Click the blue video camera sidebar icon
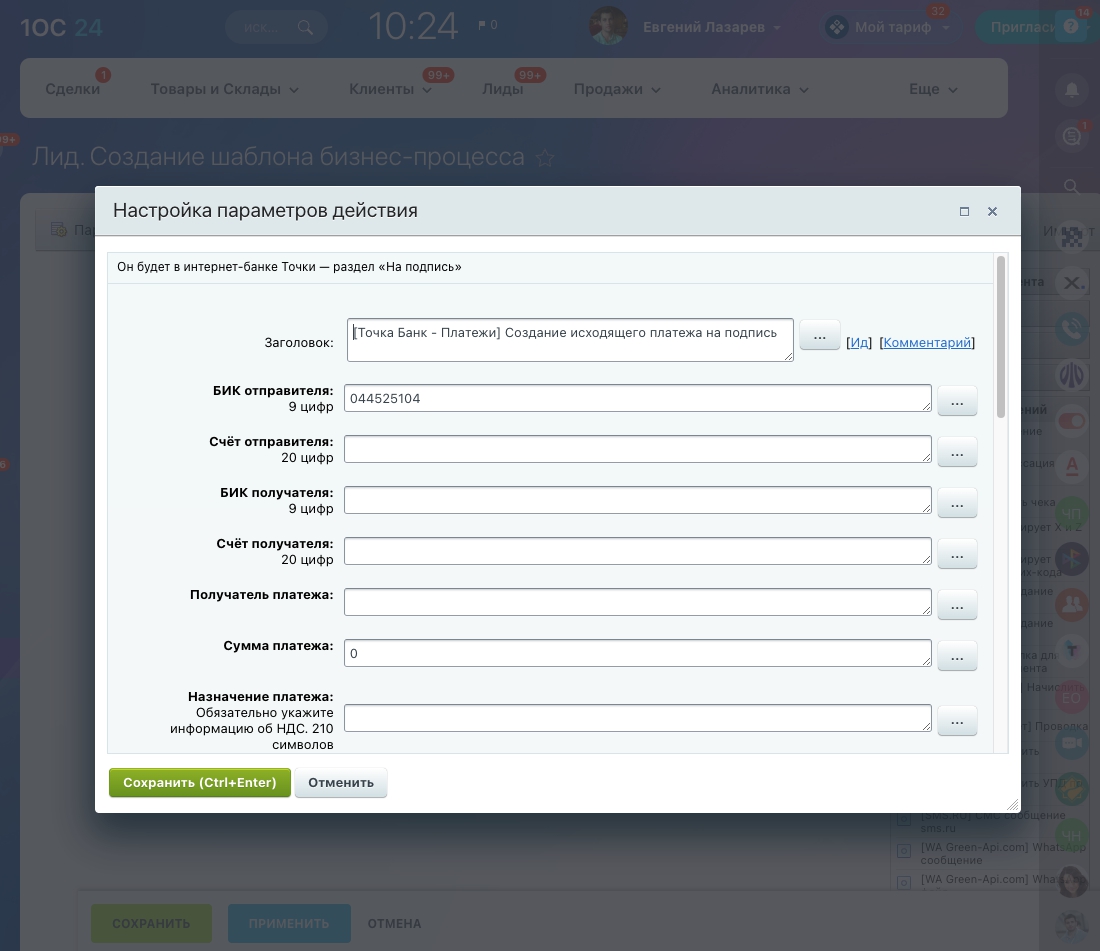Screen dimensions: 1100x951 click(x=1072, y=744)
